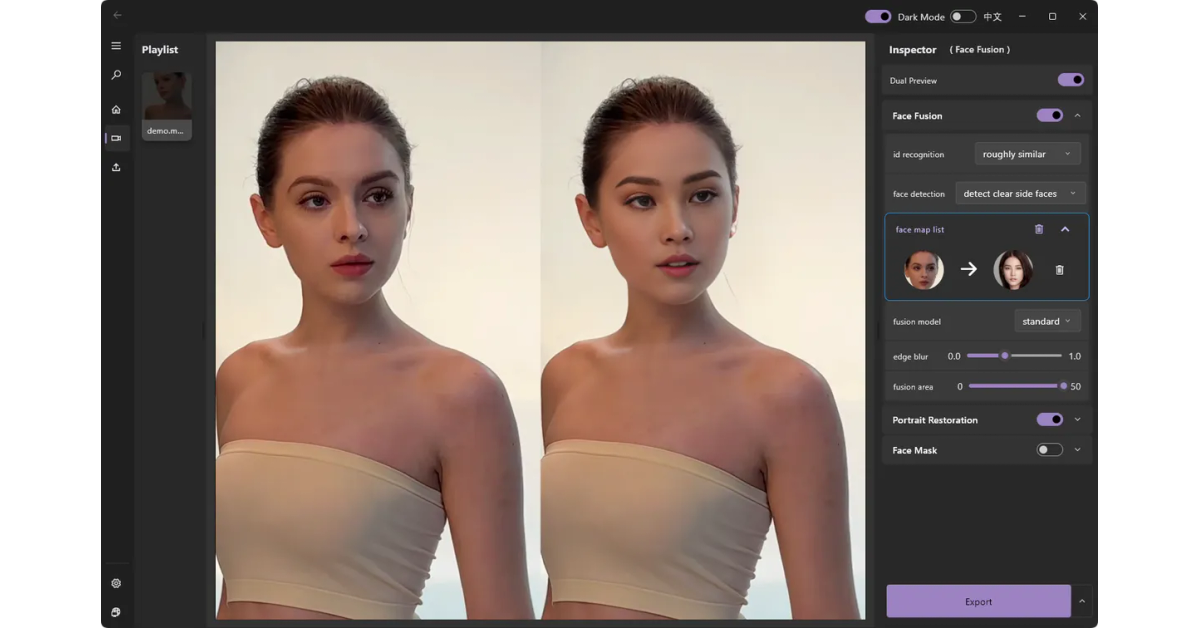Click the cube icon below settings gear
1200x628 pixels.
click(116, 612)
